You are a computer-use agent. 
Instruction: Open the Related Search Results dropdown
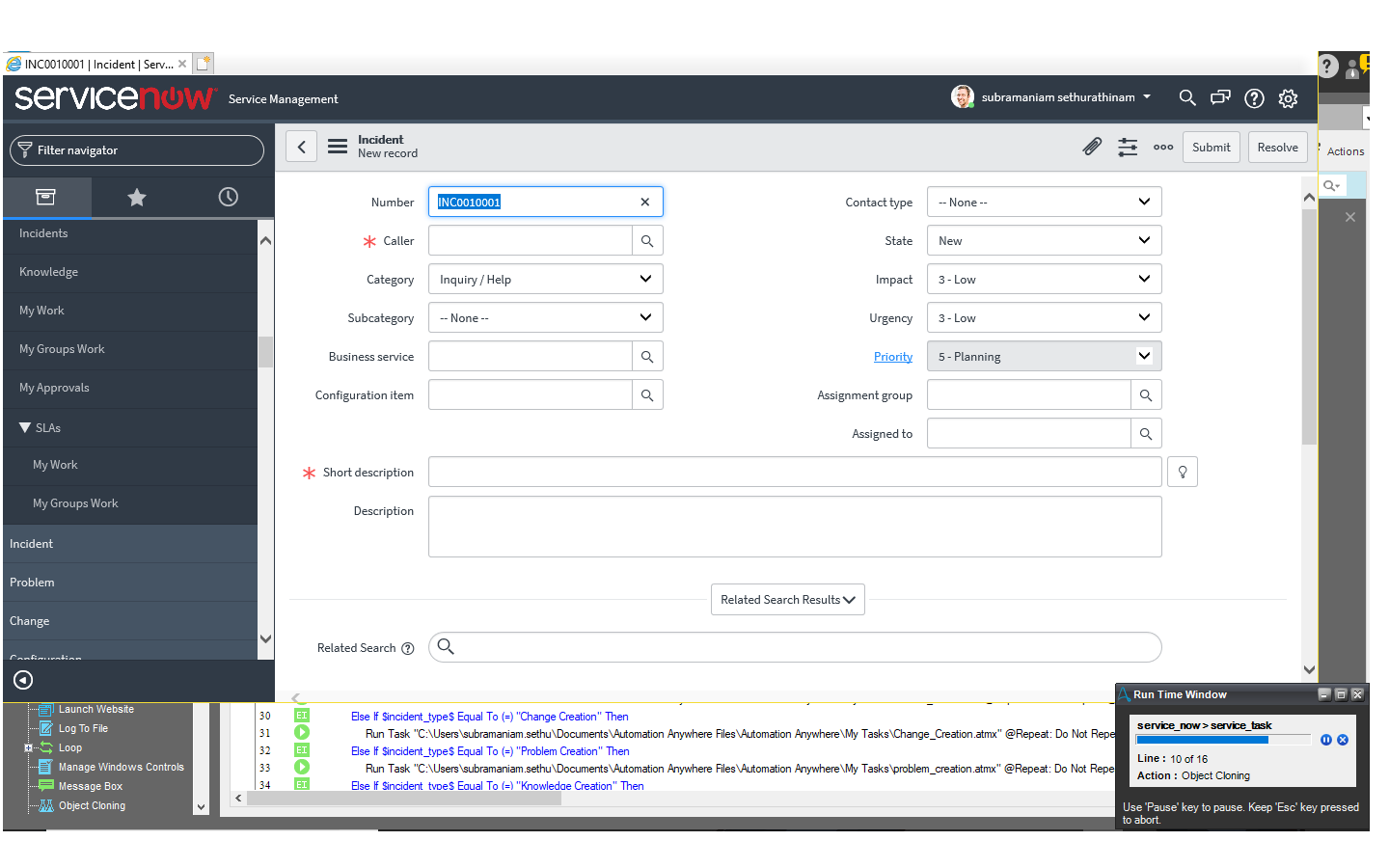coord(788,600)
